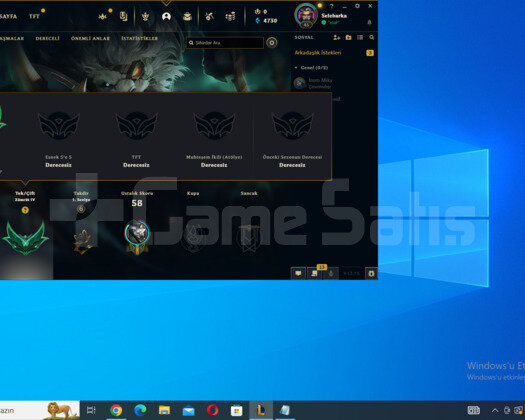Screen dimensions: 525x420
Task: Click the Takdir honor level emblem
Action: [x=82, y=241]
